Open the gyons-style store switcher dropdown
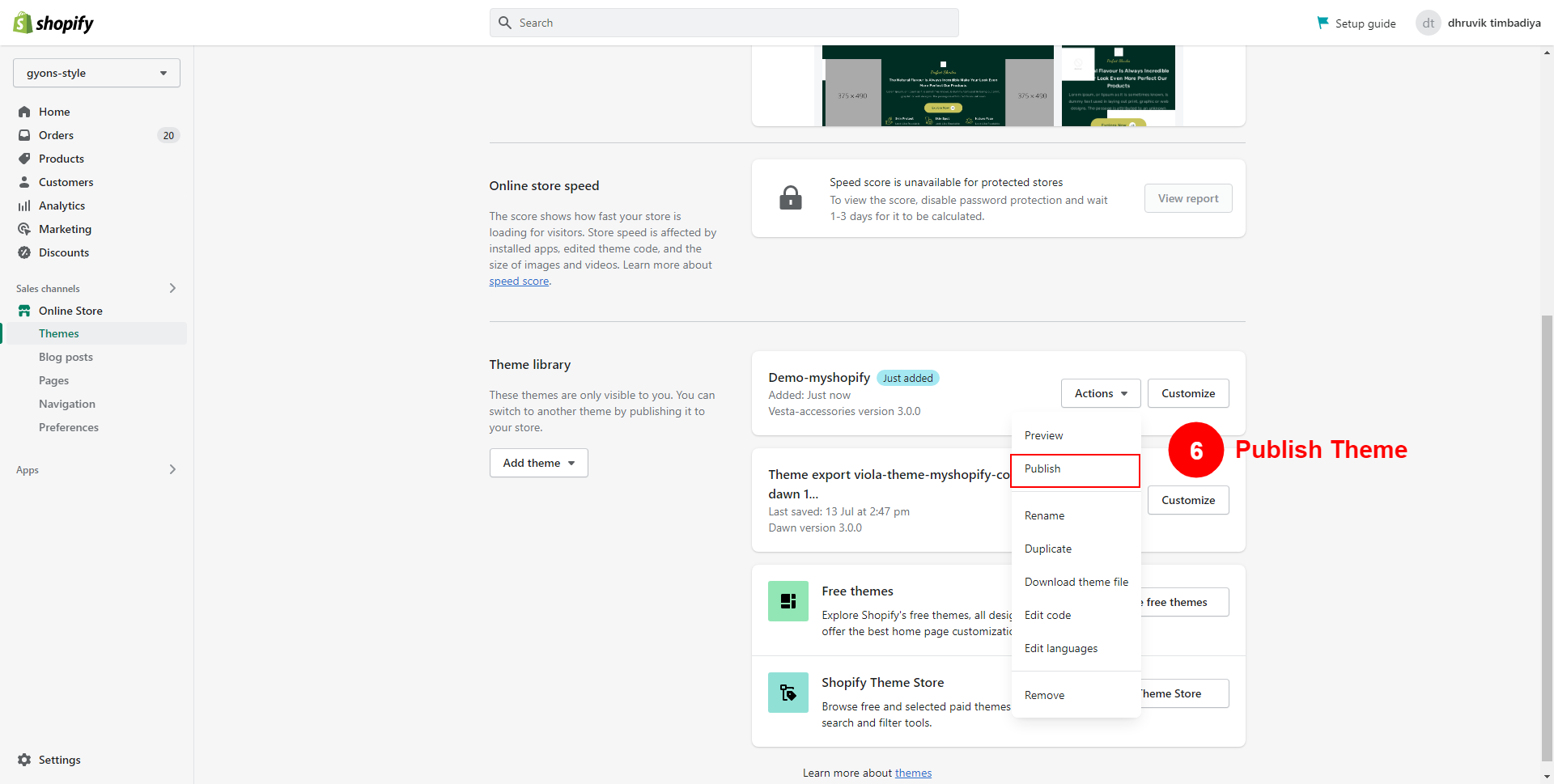This screenshot has height=784, width=1554. [96, 73]
